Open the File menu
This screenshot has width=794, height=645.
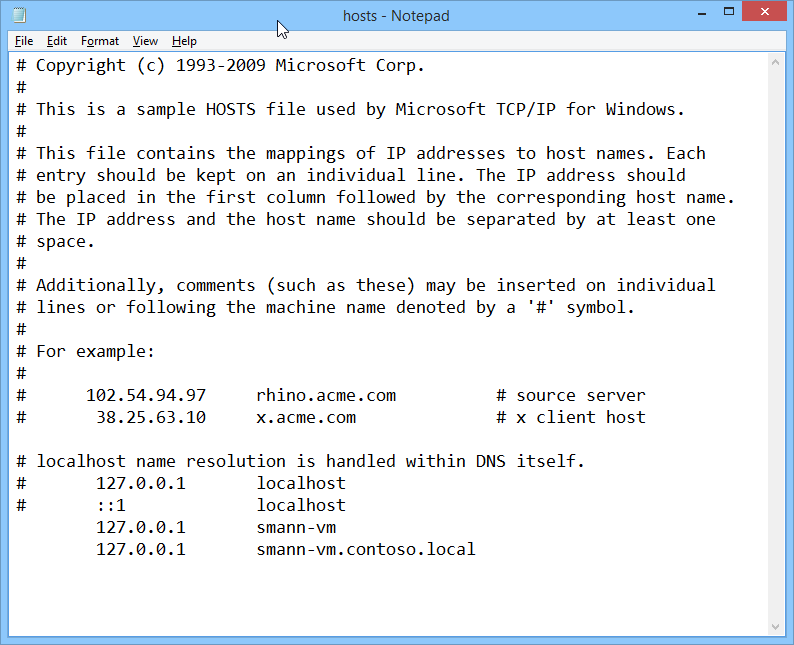click(x=24, y=41)
